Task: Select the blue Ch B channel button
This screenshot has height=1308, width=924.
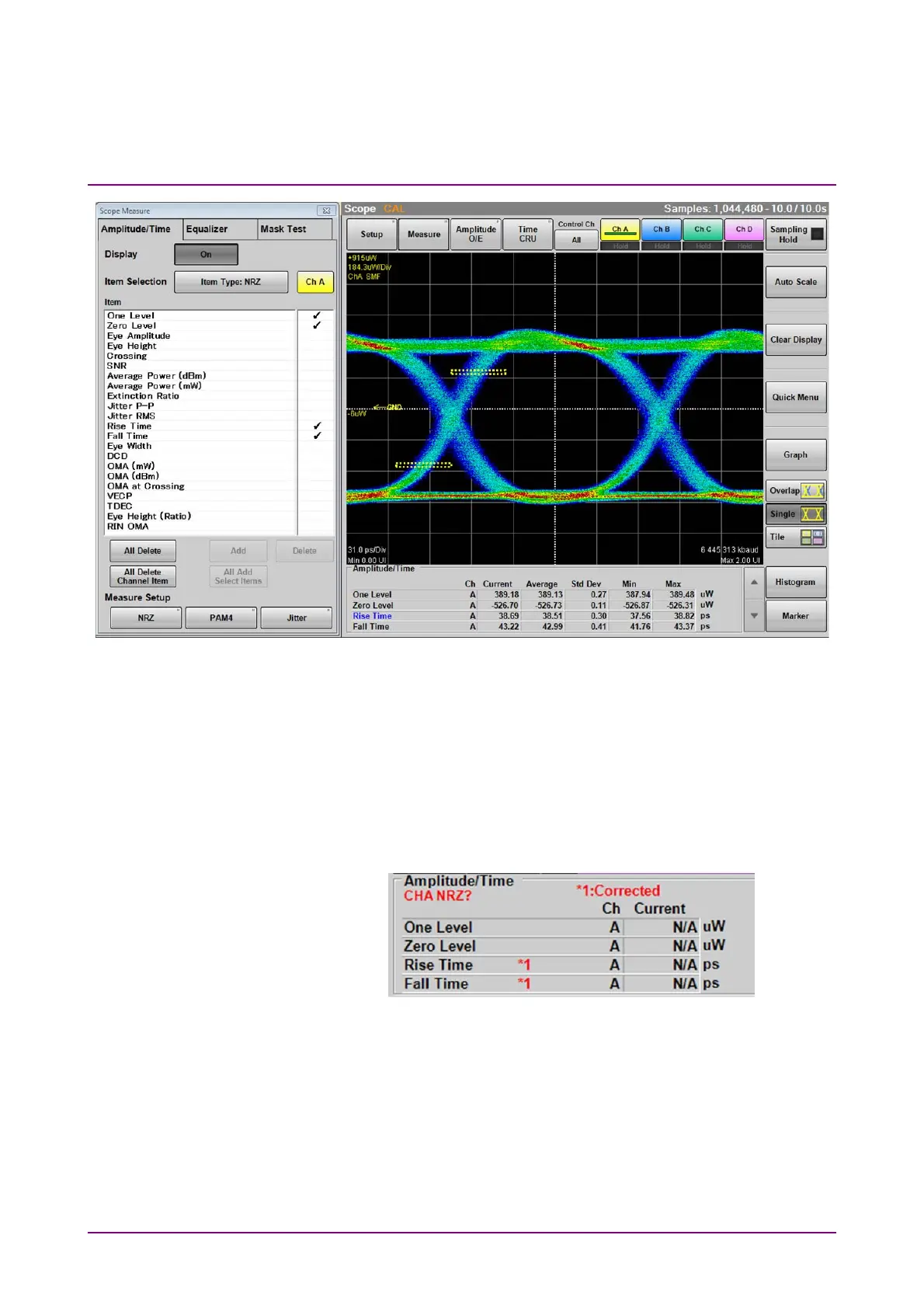Action: point(662,230)
